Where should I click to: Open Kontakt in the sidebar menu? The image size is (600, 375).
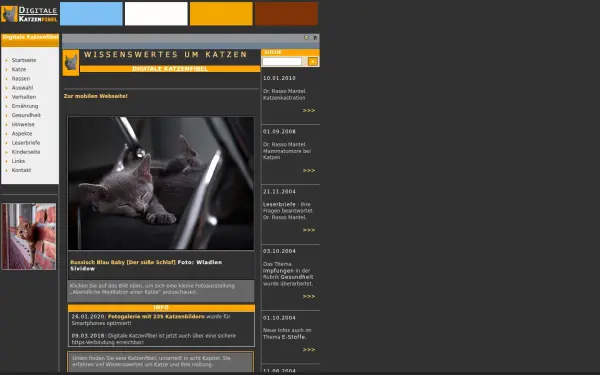21,170
